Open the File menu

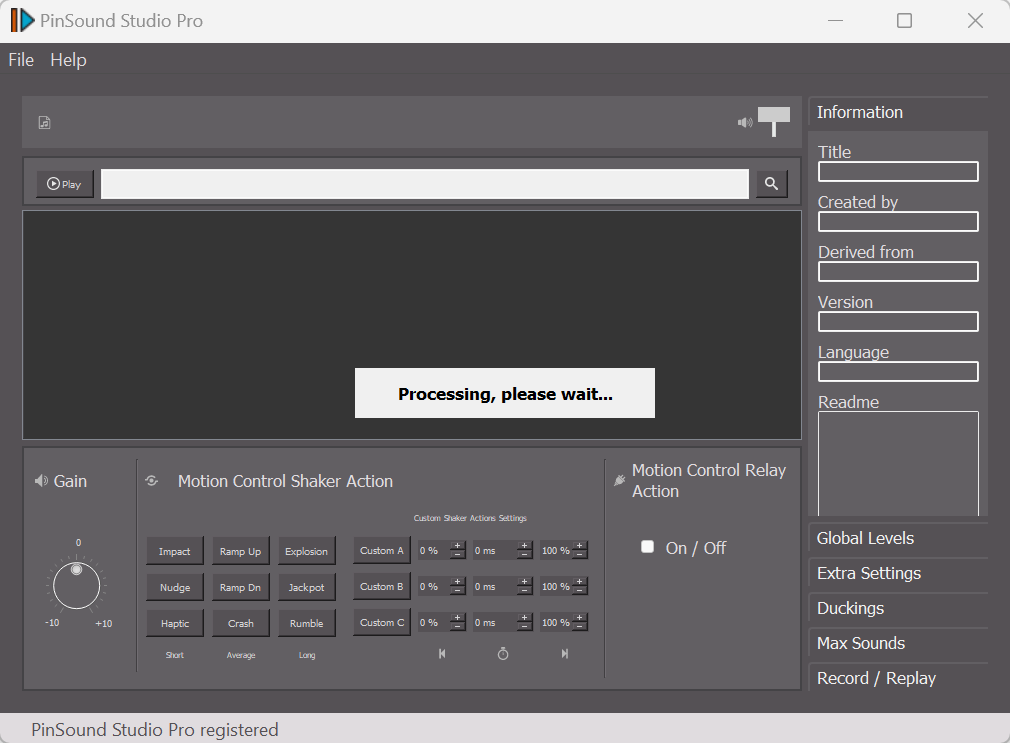pos(21,60)
